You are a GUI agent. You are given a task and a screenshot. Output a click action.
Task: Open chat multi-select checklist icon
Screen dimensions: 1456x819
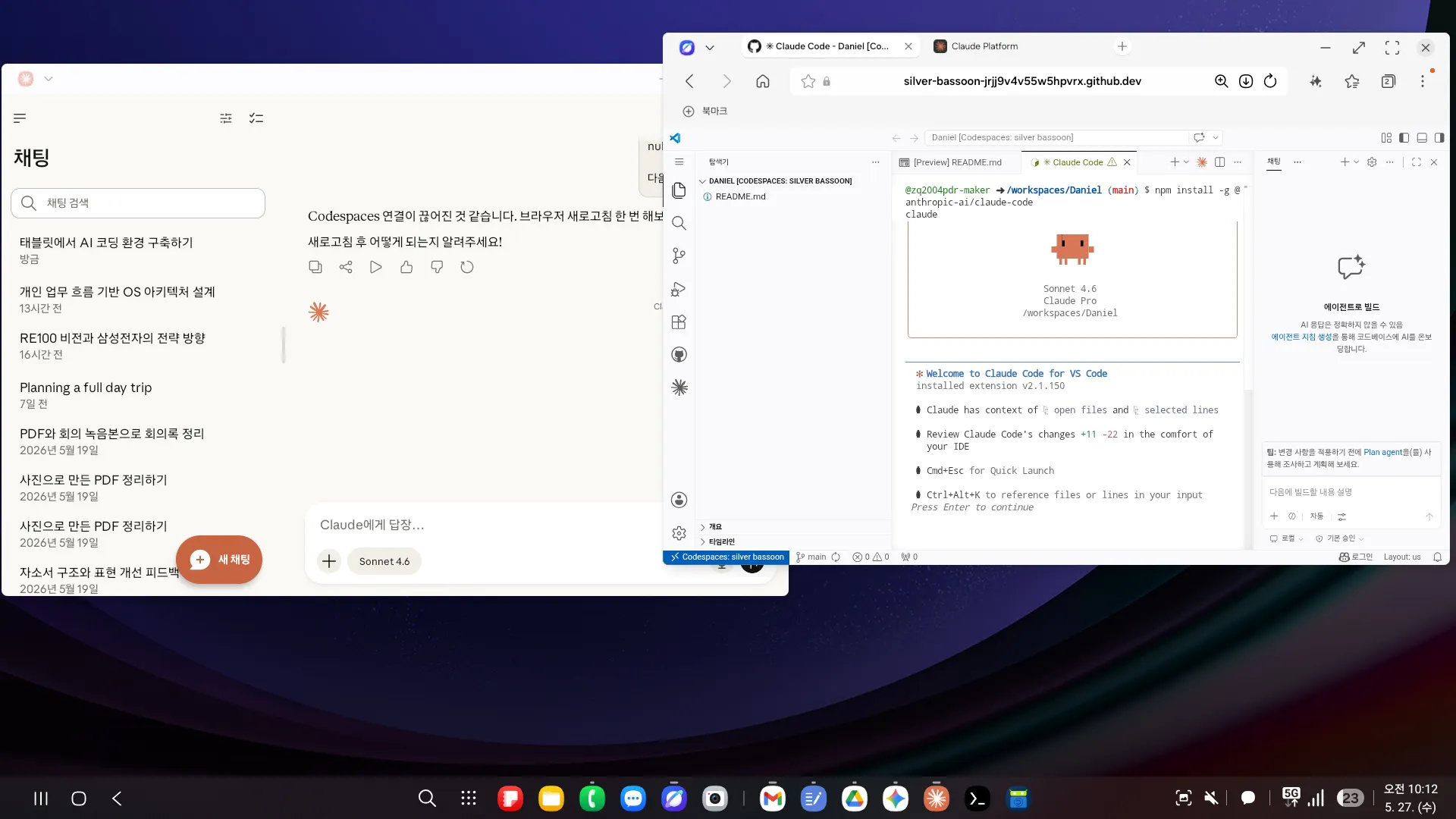[x=256, y=118]
